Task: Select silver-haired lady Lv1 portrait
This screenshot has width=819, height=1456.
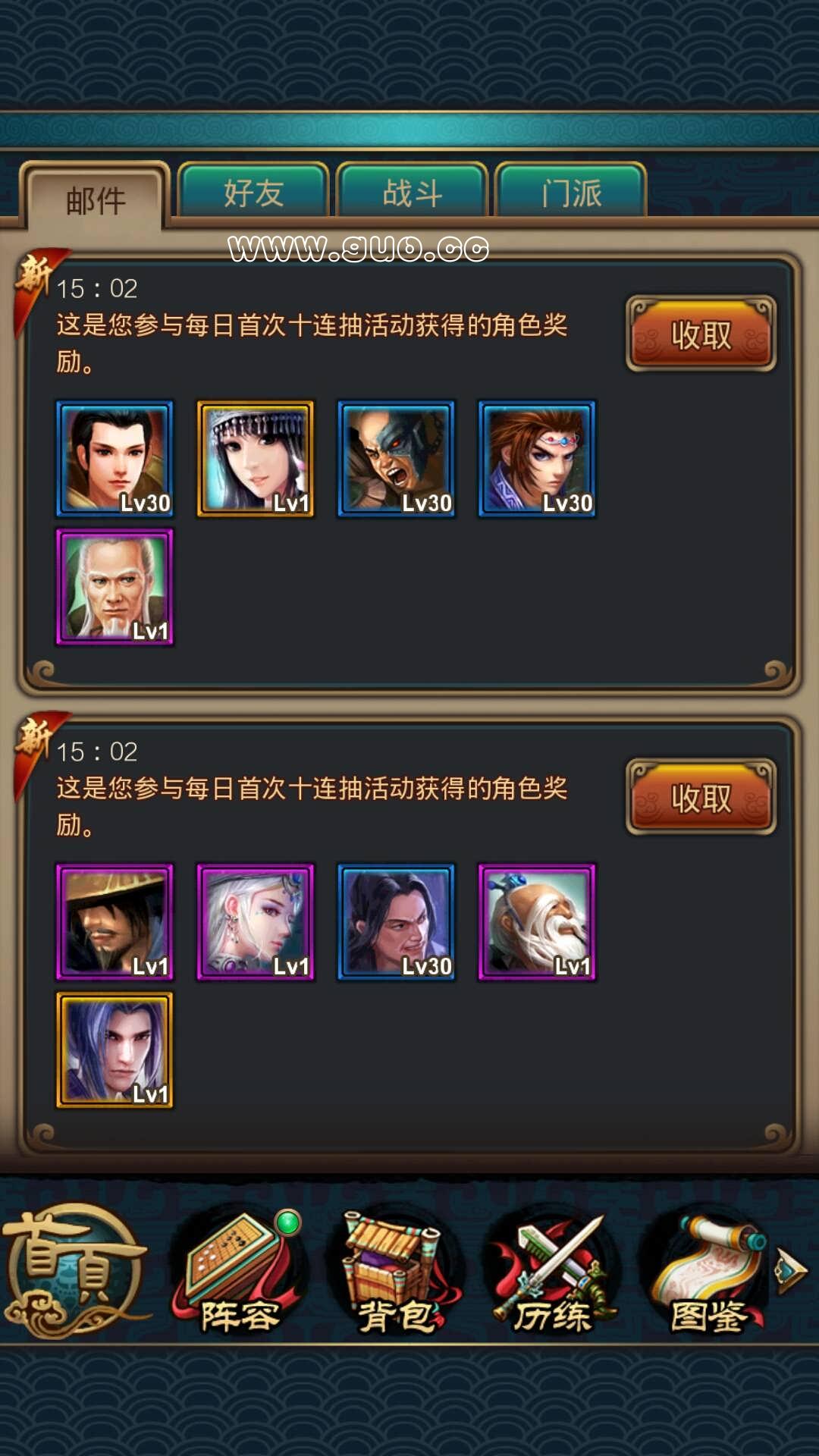Action: (x=256, y=923)
